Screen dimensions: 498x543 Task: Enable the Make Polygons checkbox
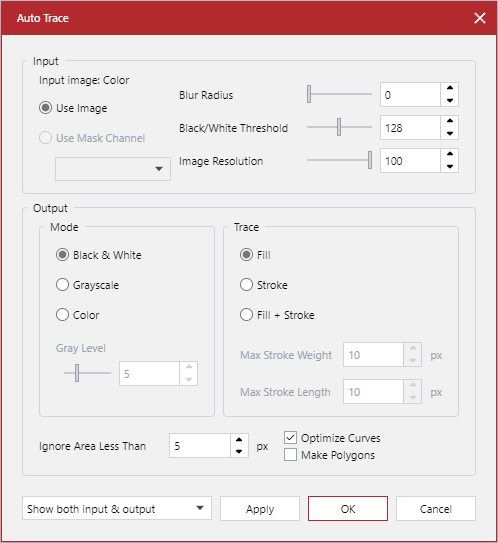pos(290,455)
